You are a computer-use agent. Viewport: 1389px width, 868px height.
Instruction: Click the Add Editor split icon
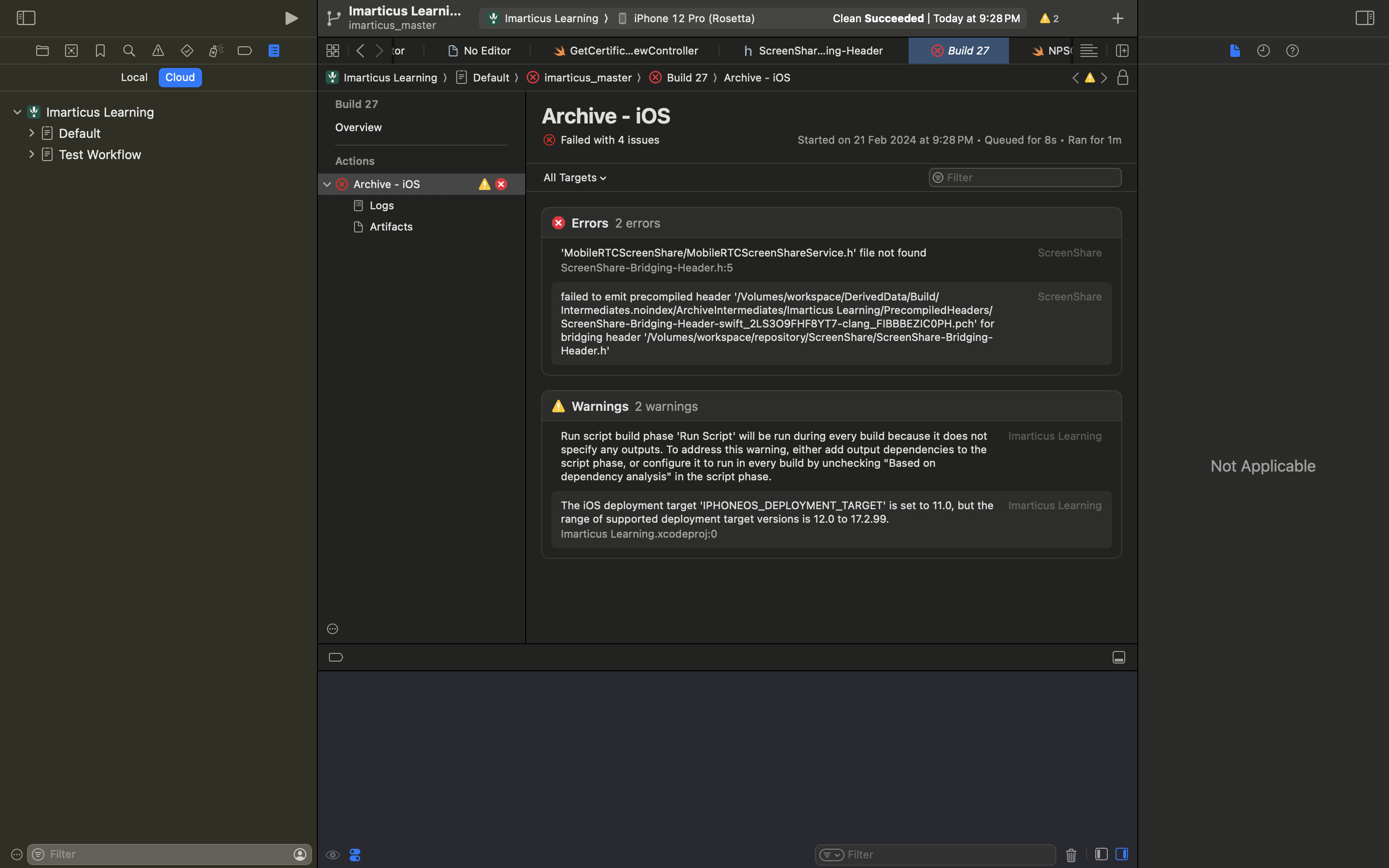1122,51
